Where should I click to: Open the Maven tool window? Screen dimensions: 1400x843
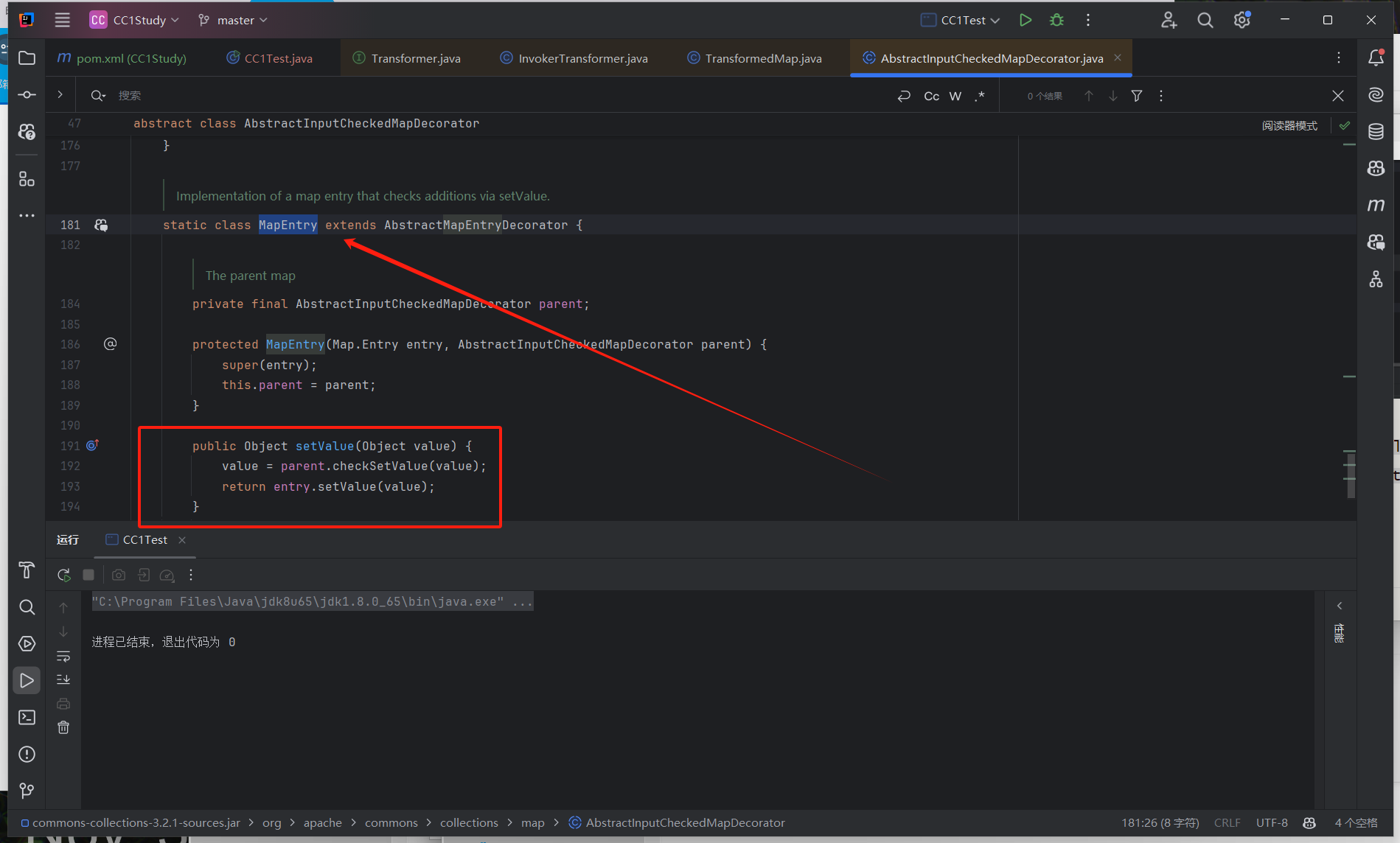pos(1376,205)
